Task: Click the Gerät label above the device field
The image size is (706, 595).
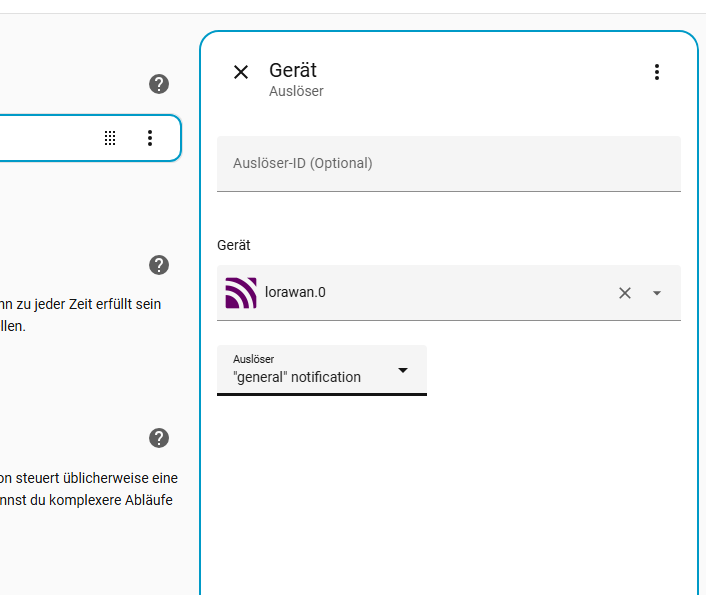Action: click(234, 245)
